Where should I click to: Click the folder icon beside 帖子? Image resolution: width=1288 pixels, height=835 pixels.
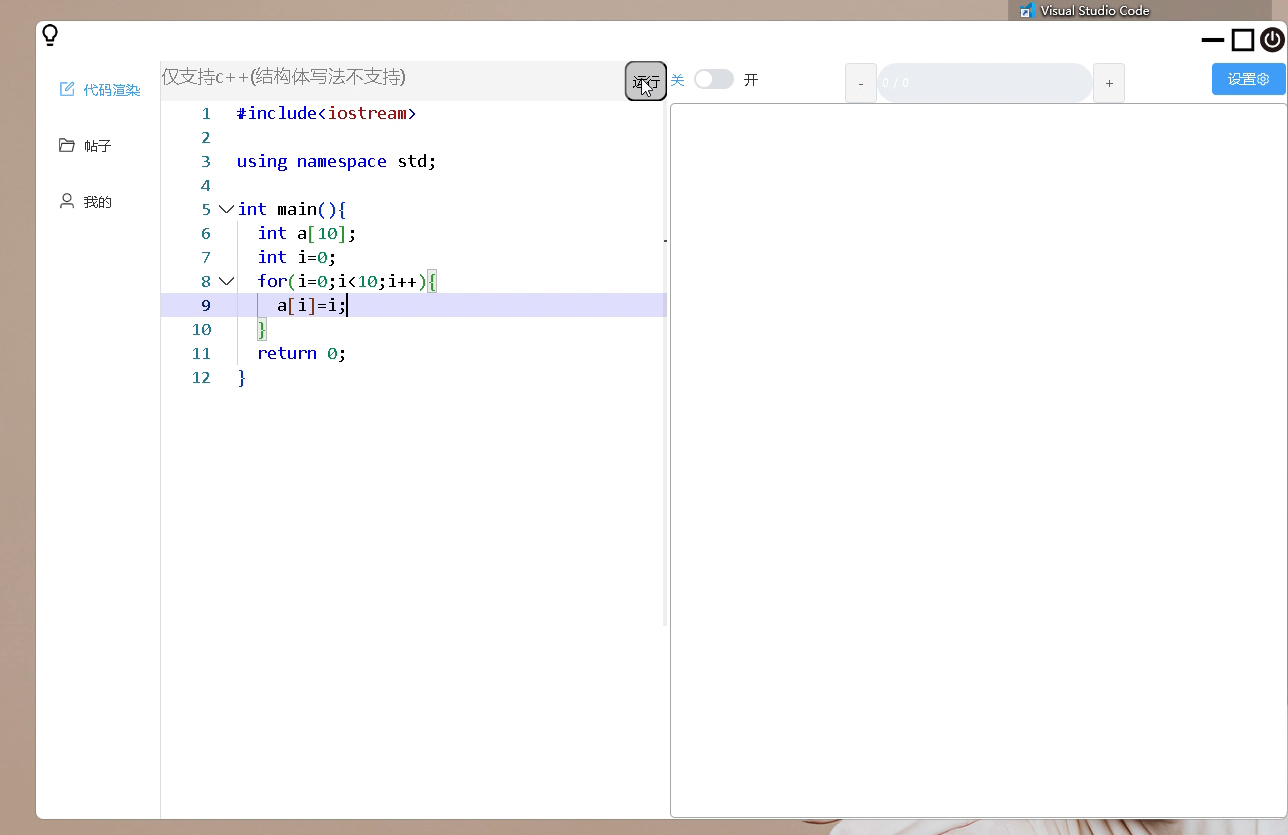67,145
